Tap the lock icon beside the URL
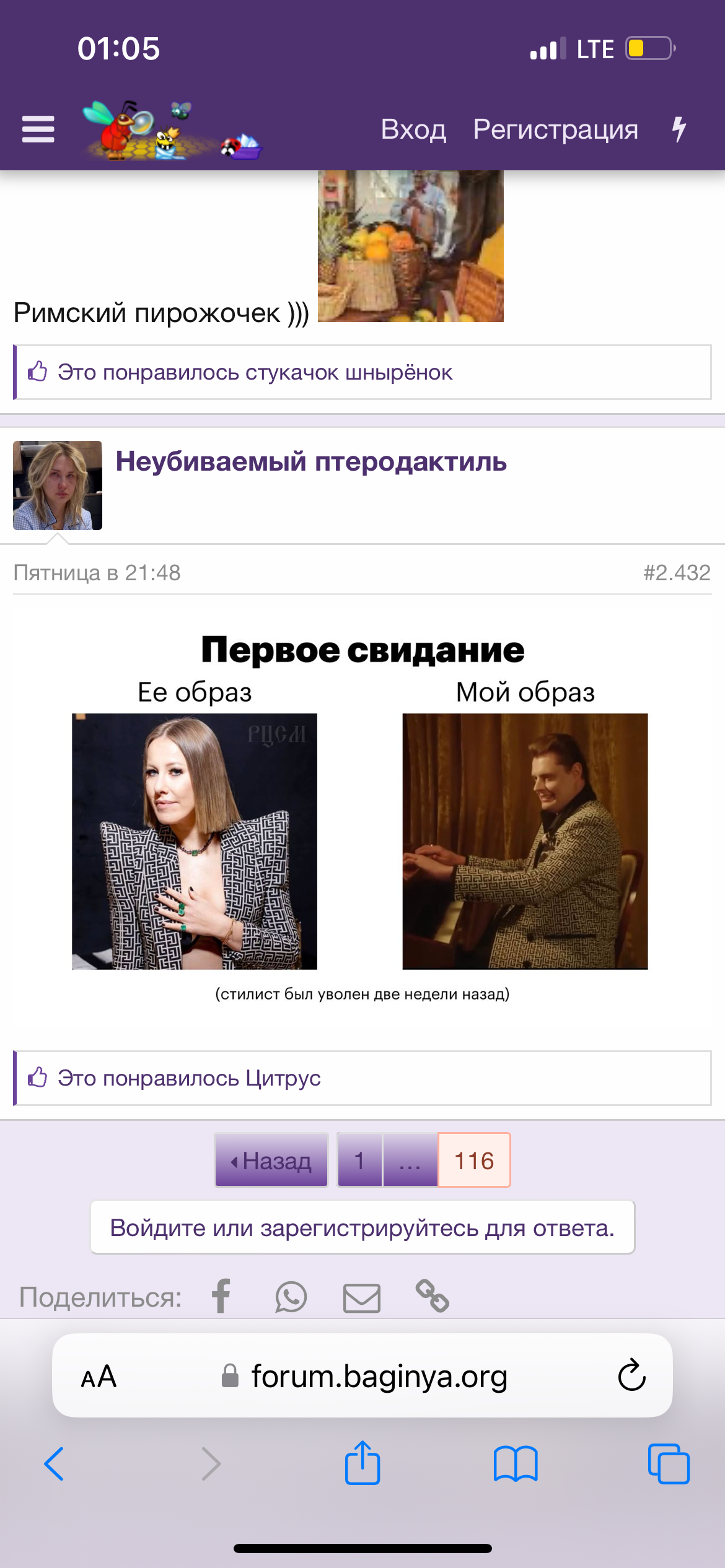Screen dimensions: 725x1568 tap(230, 1376)
